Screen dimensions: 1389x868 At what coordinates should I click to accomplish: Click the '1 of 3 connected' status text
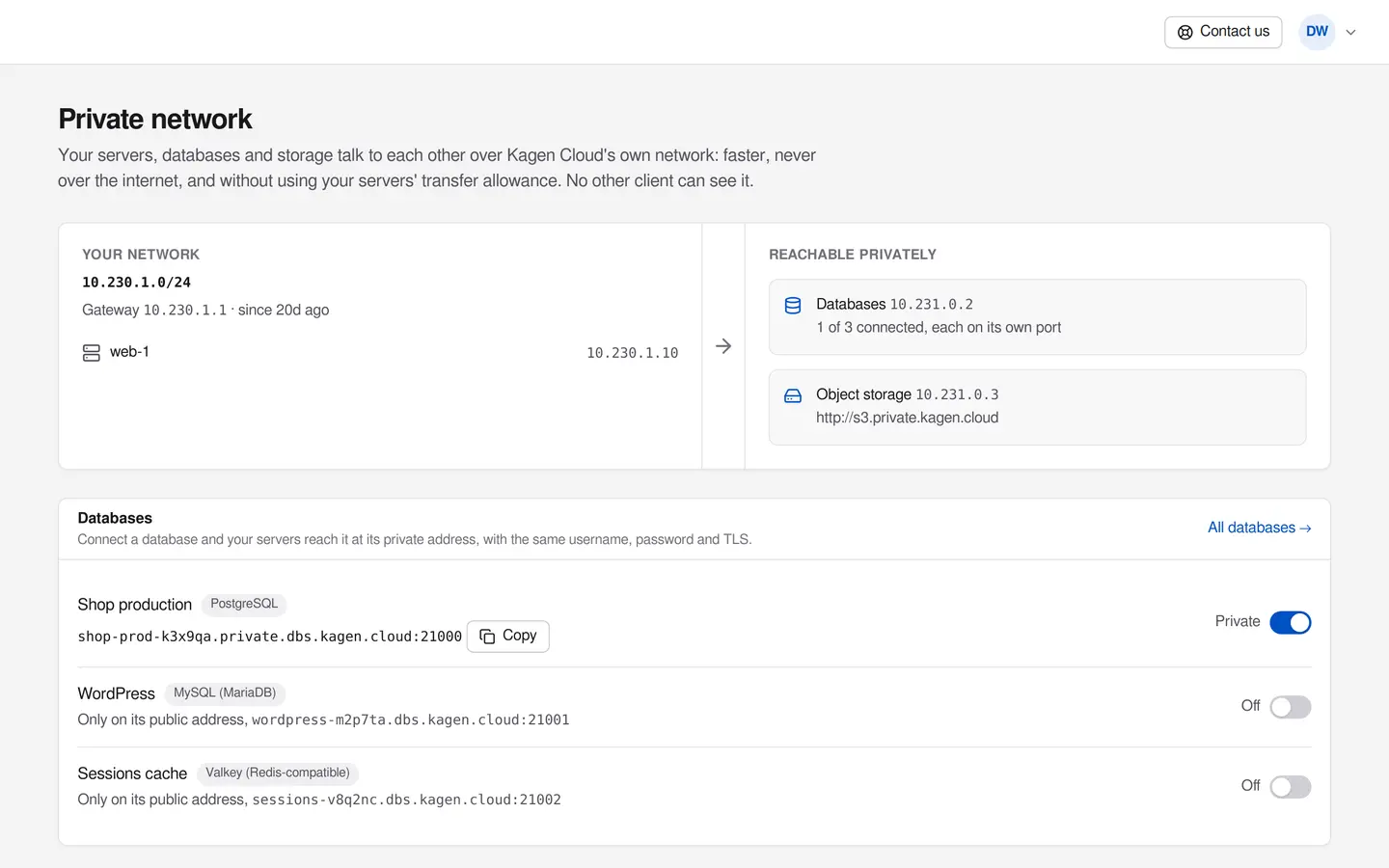click(939, 328)
